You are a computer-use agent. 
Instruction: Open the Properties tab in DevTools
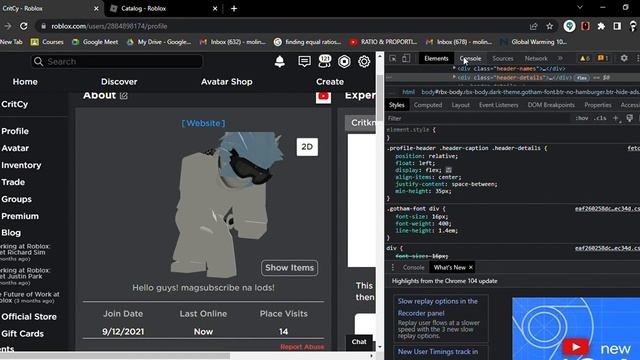click(598, 105)
